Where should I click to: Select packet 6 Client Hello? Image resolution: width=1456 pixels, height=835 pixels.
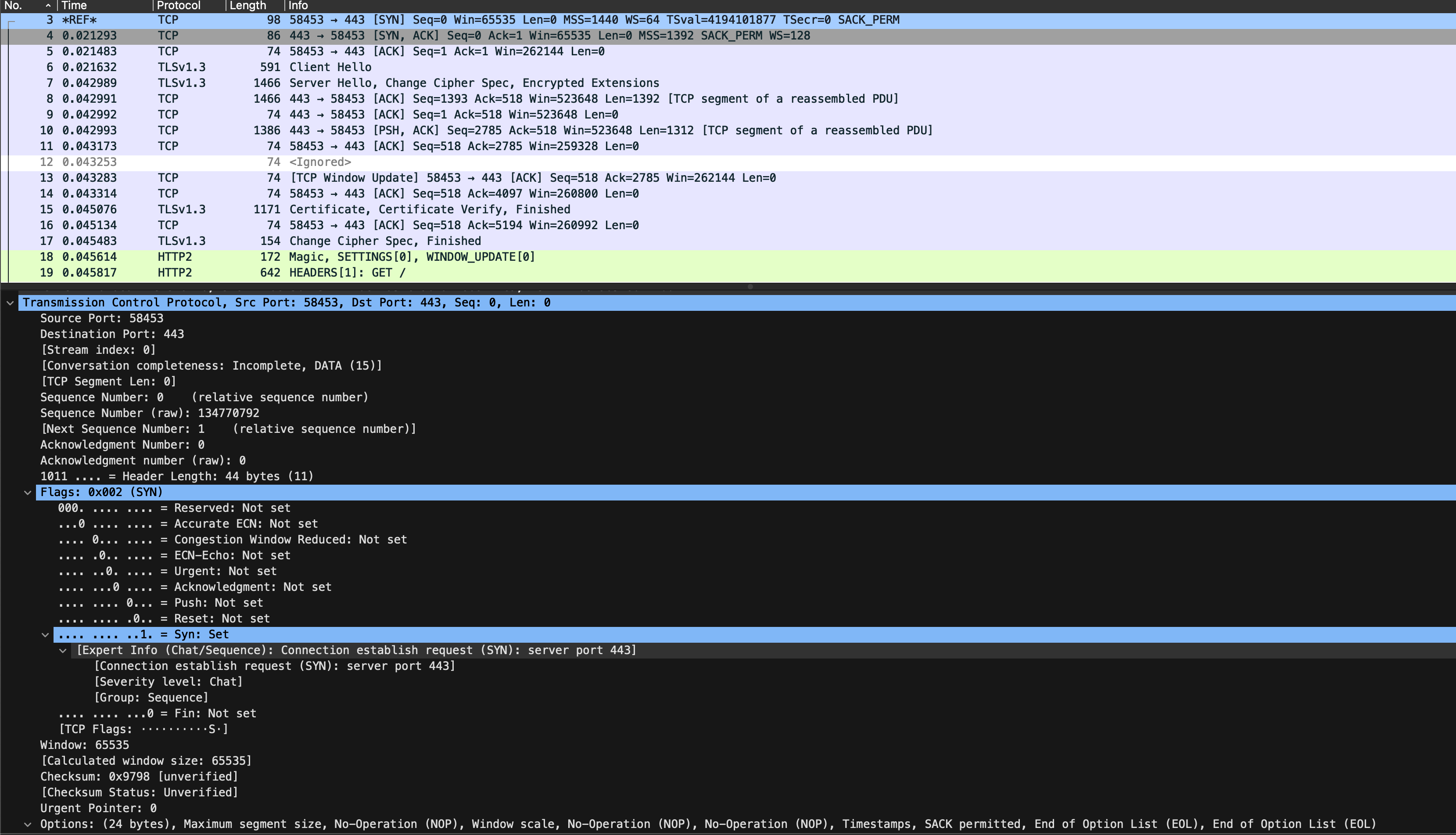728,68
